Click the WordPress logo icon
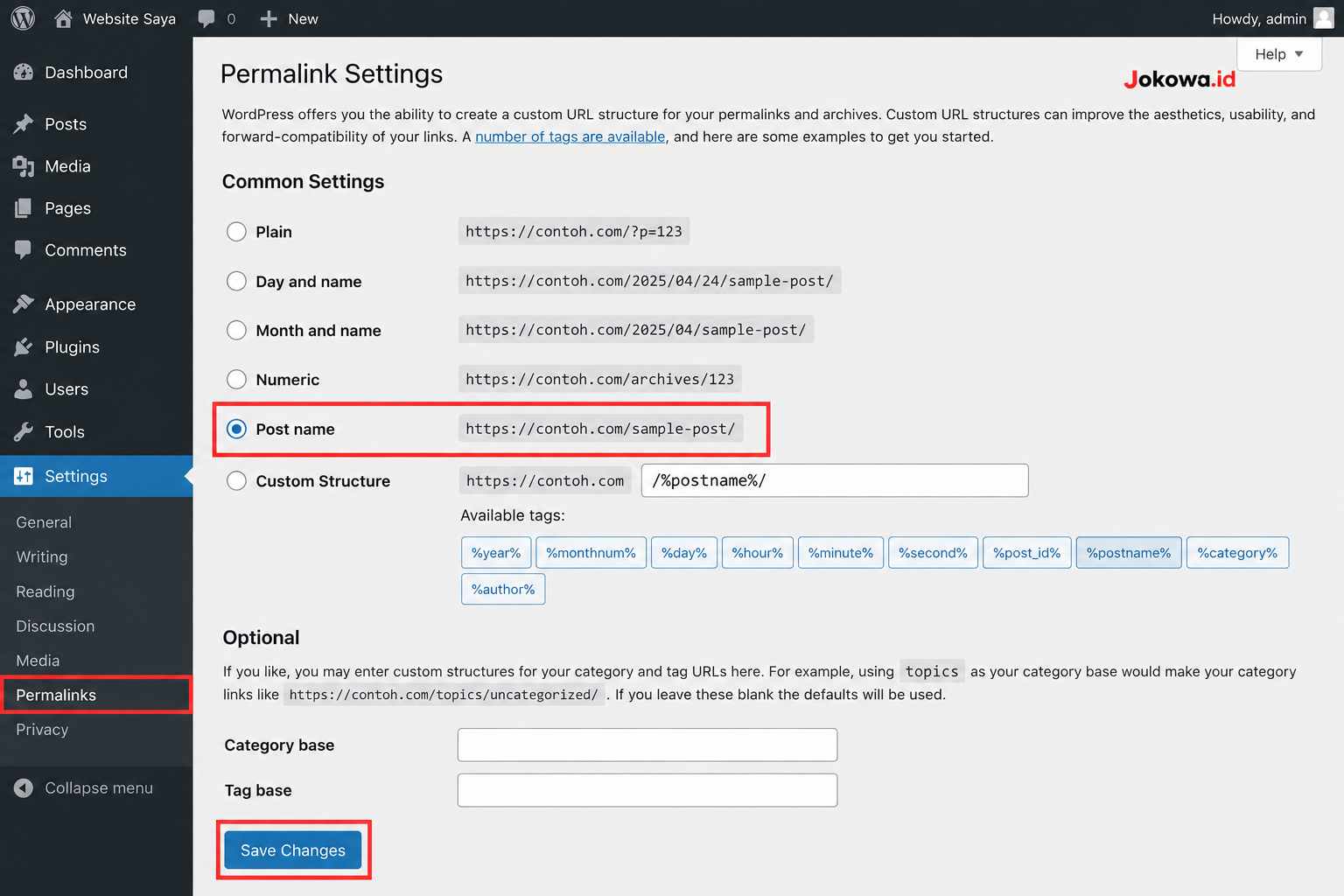 (x=23, y=18)
